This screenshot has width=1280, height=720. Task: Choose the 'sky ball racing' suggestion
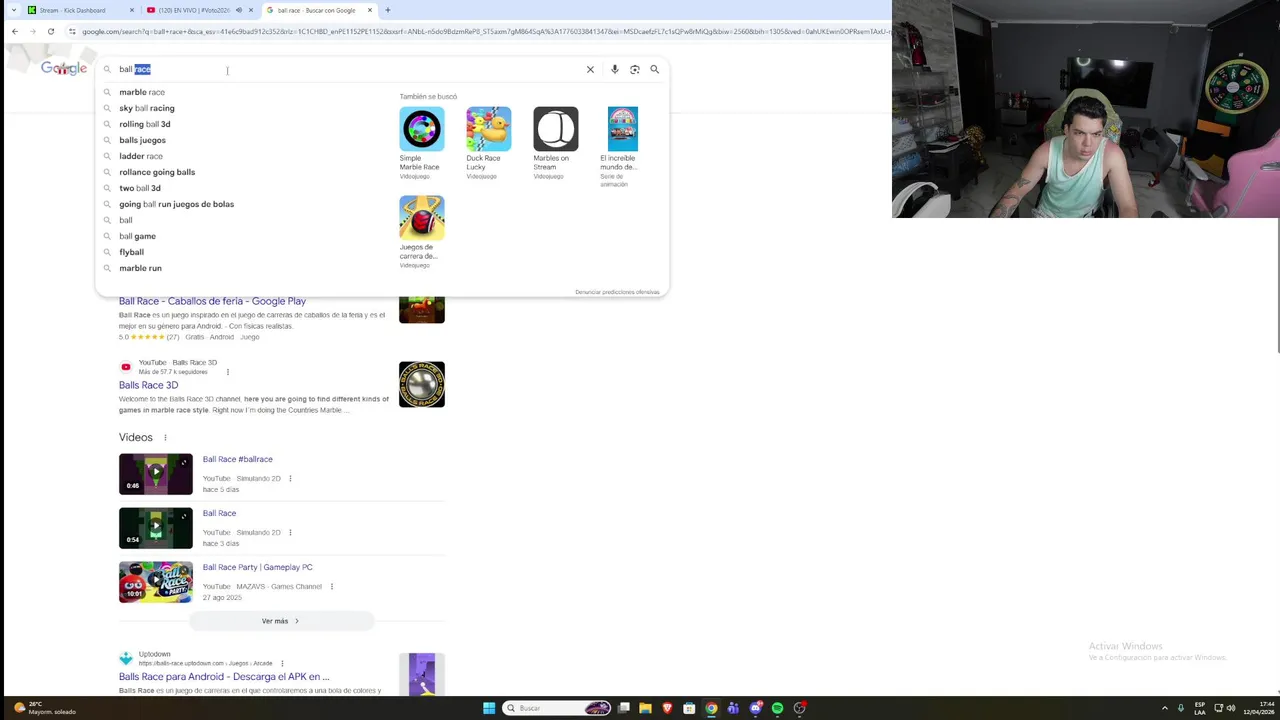click(x=146, y=108)
